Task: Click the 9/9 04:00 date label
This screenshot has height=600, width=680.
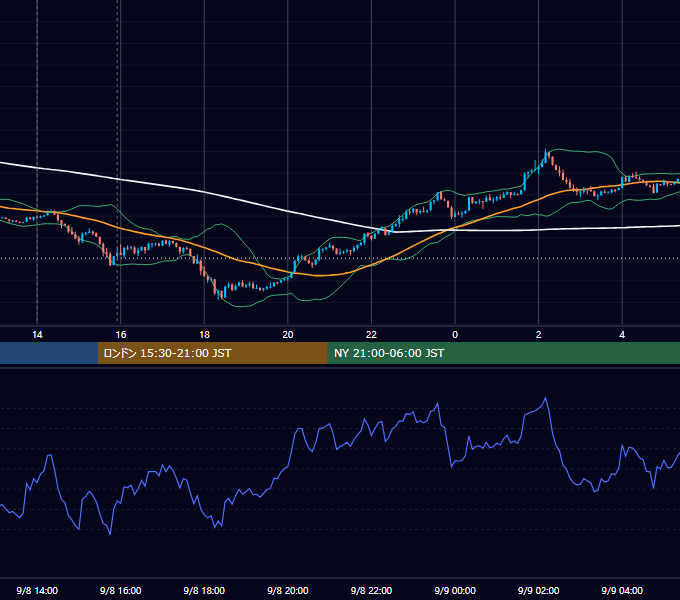Action: click(x=622, y=591)
